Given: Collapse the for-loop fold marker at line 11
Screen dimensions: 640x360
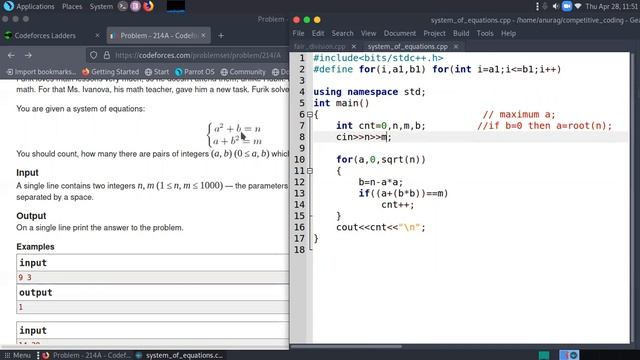Looking at the screenshot, I should (310, 171).
